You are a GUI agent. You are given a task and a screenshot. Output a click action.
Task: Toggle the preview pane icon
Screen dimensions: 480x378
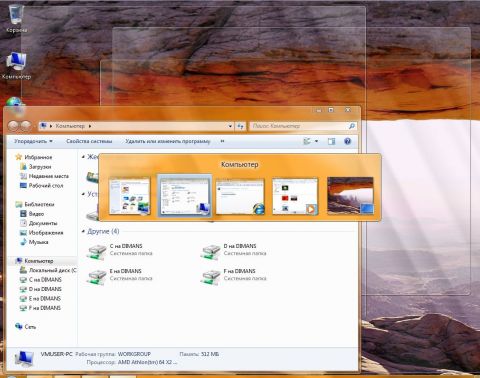(x=331, y=141)
